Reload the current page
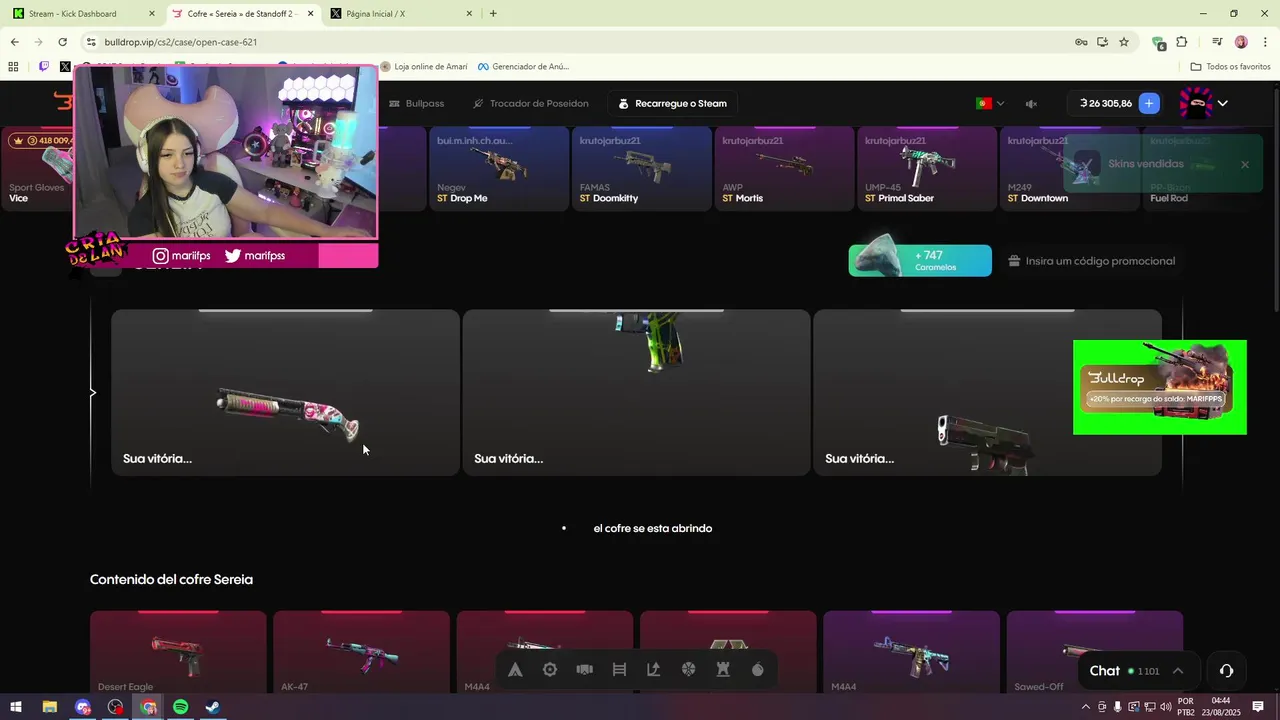The width and height of the screenshot is (1280, 720). [62, 42]
